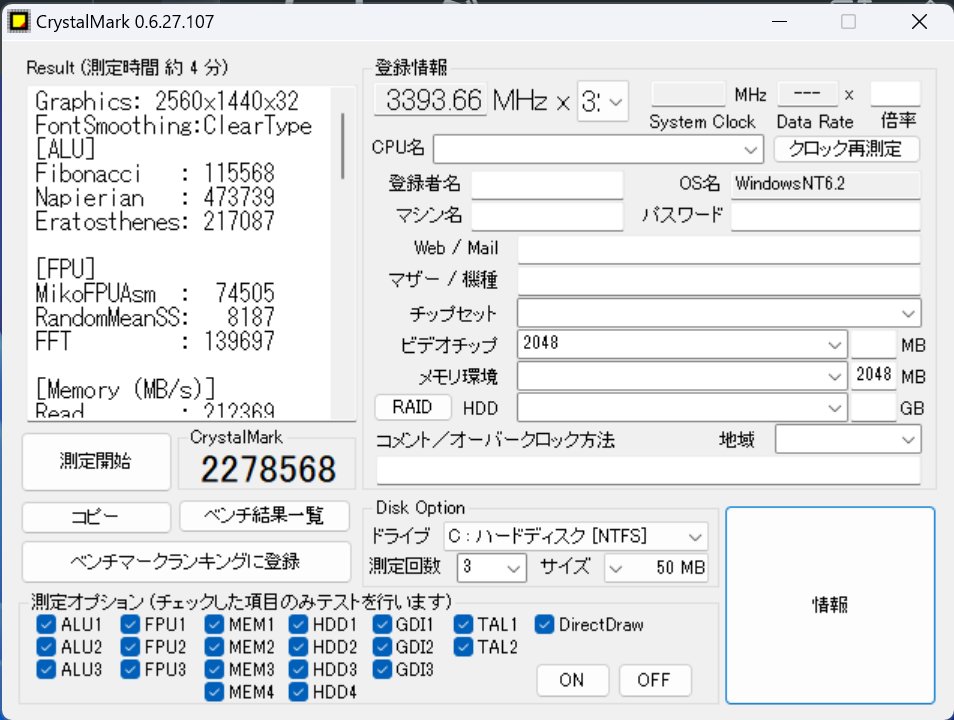Click the マザー / 機種 input field
The image size is (954, 720).
[719, 281]
